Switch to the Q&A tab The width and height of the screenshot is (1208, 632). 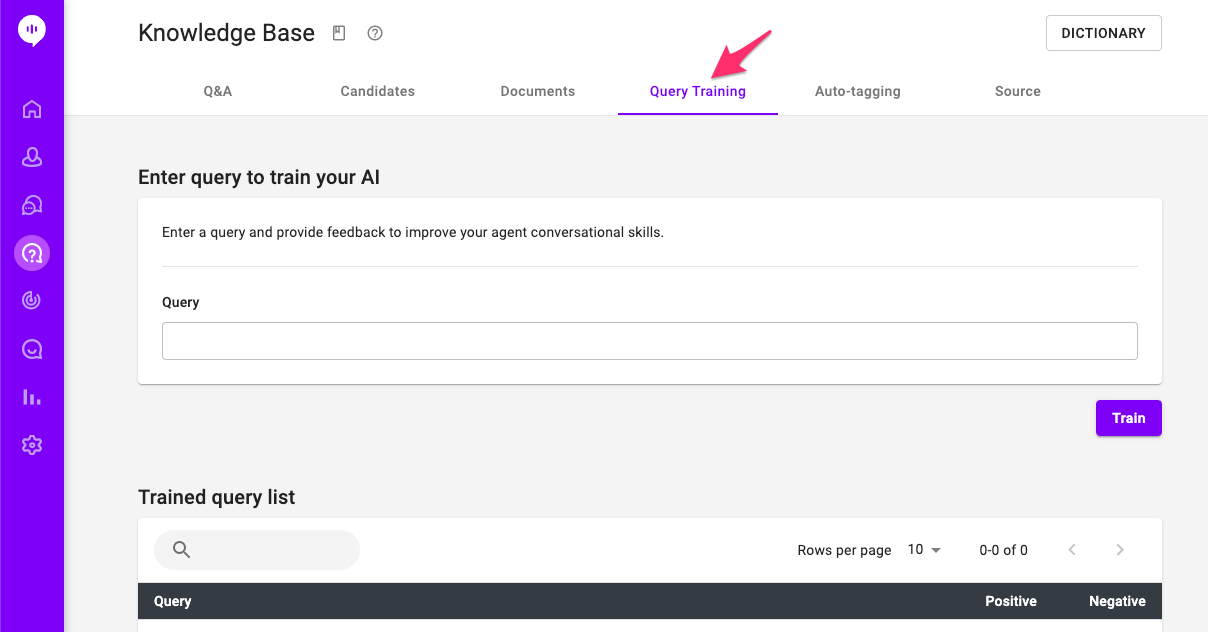pos(218,91)
